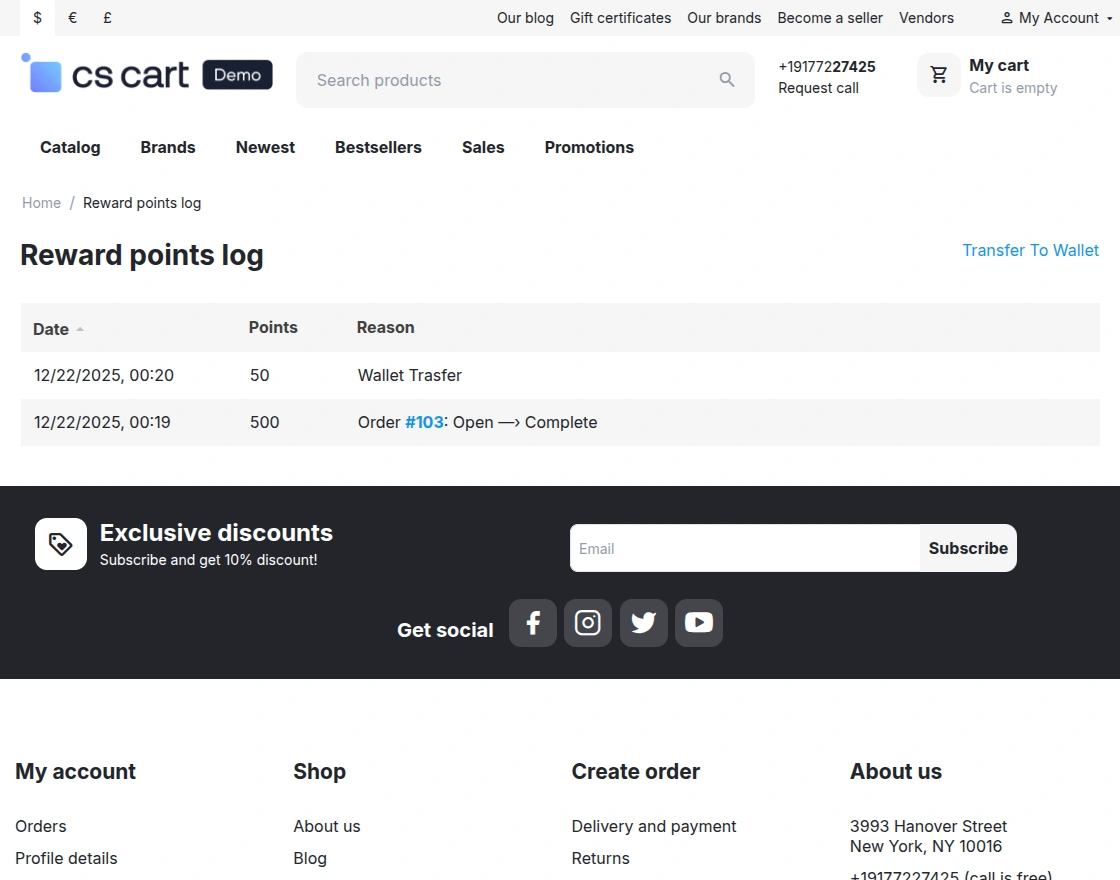The image size is (1120, 880).
Task: Click the Request call link
Action: point(818,88)
